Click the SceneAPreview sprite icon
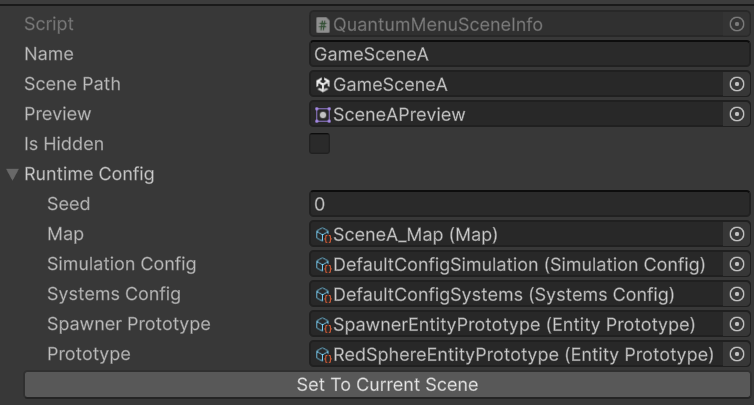 tap(323, 115)
